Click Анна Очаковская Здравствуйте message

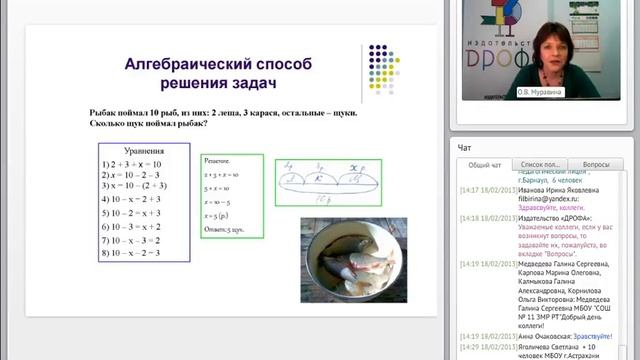536,336
